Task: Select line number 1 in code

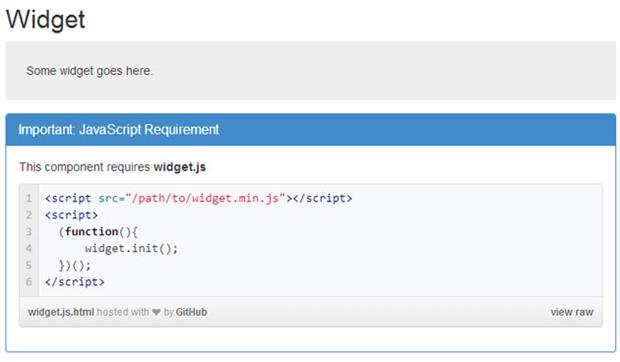Action: pos(28,198)
